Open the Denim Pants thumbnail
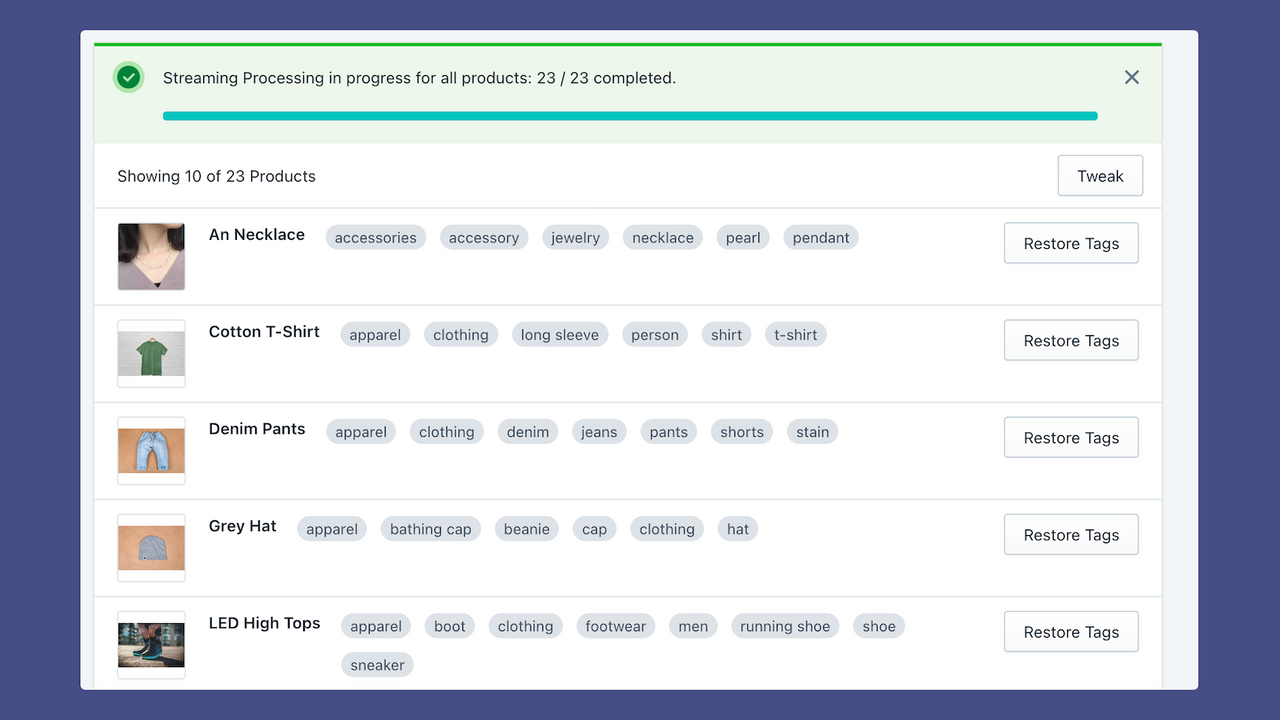 point(151,450)
